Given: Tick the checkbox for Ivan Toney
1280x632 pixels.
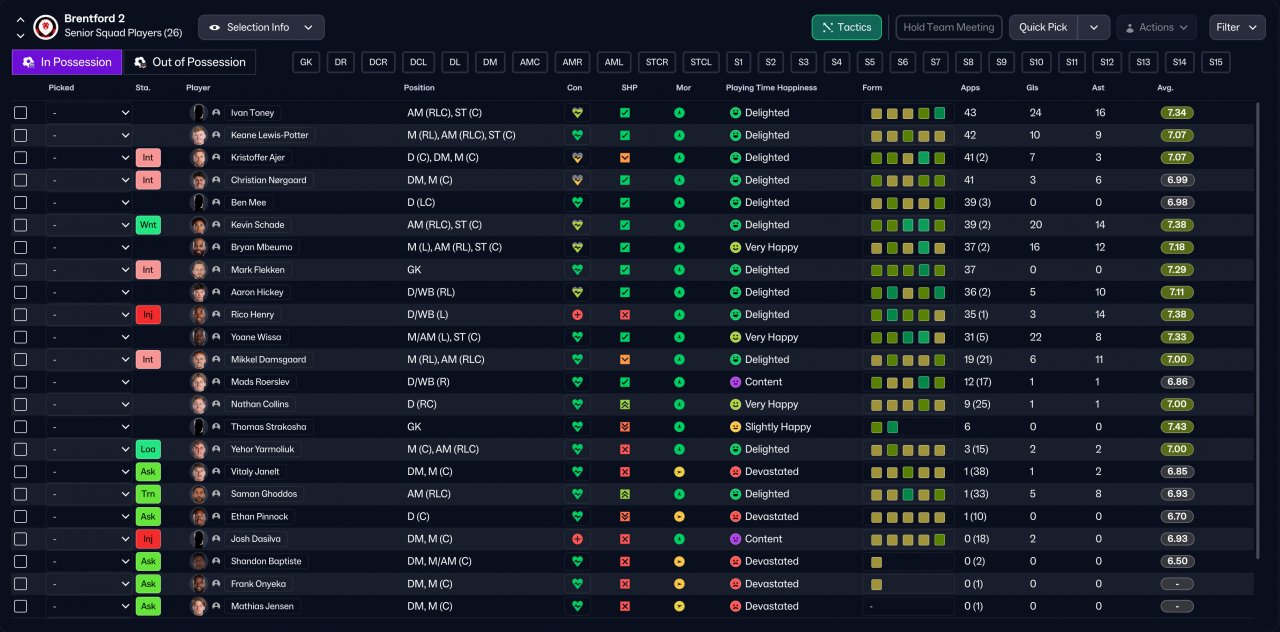Looking at the screenshot, I should click(21, 113).
